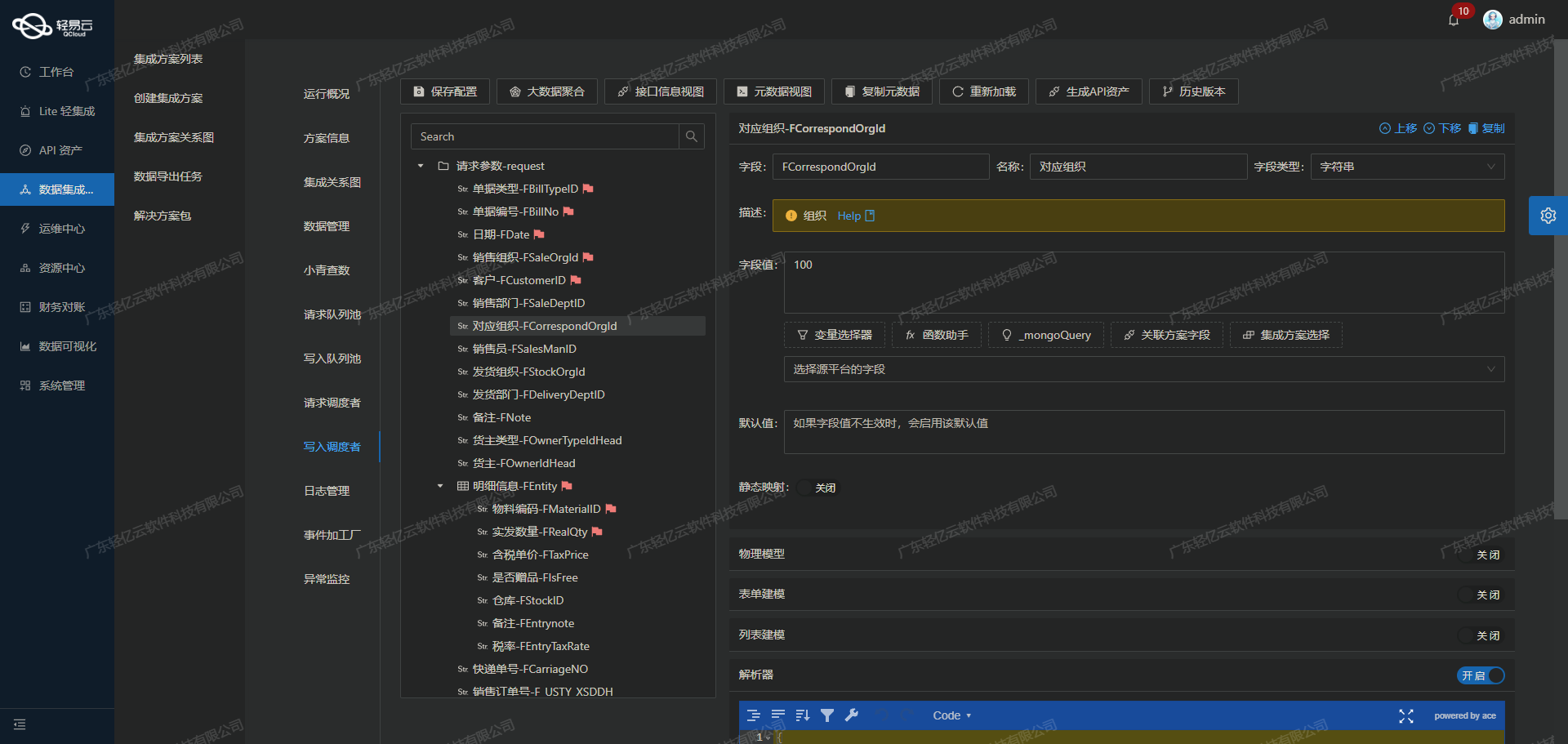Click the search magnifier icon
Viewport: 1568px width, 744px height.
click(692, 136)
